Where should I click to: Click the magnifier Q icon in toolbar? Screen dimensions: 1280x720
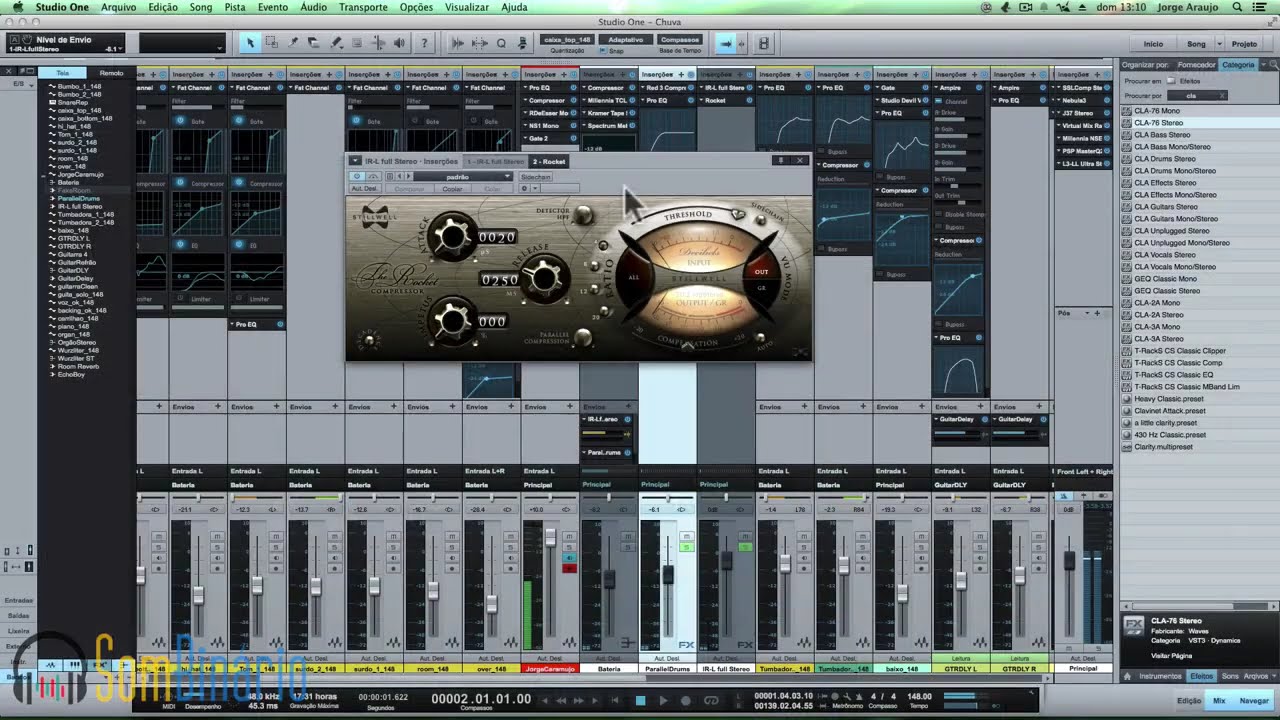[x=501, y=43]
